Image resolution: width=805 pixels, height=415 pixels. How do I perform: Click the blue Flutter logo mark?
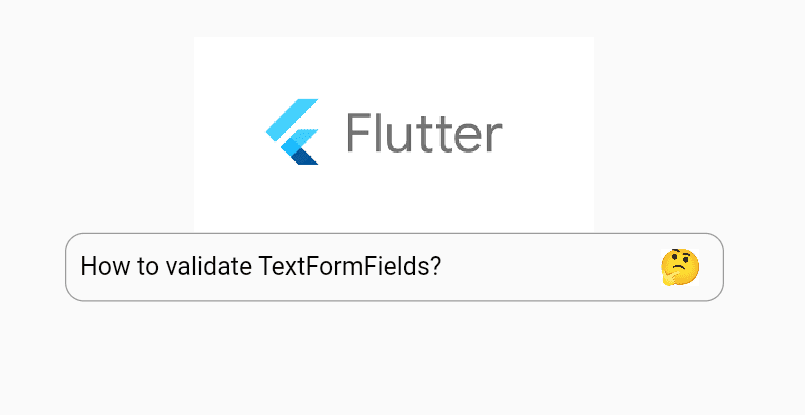[292, 132]
